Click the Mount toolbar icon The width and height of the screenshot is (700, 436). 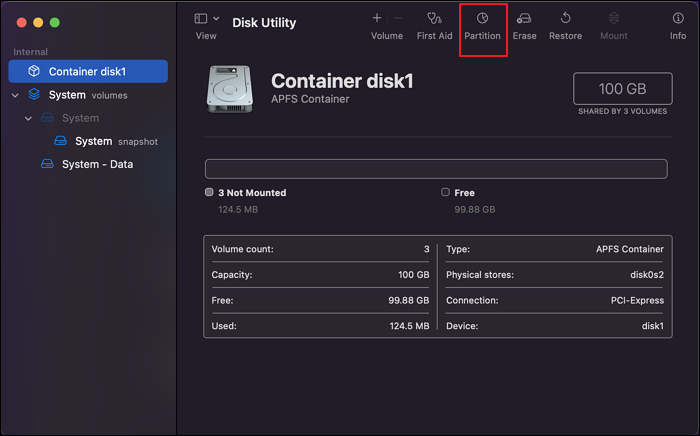coord(614,19)
